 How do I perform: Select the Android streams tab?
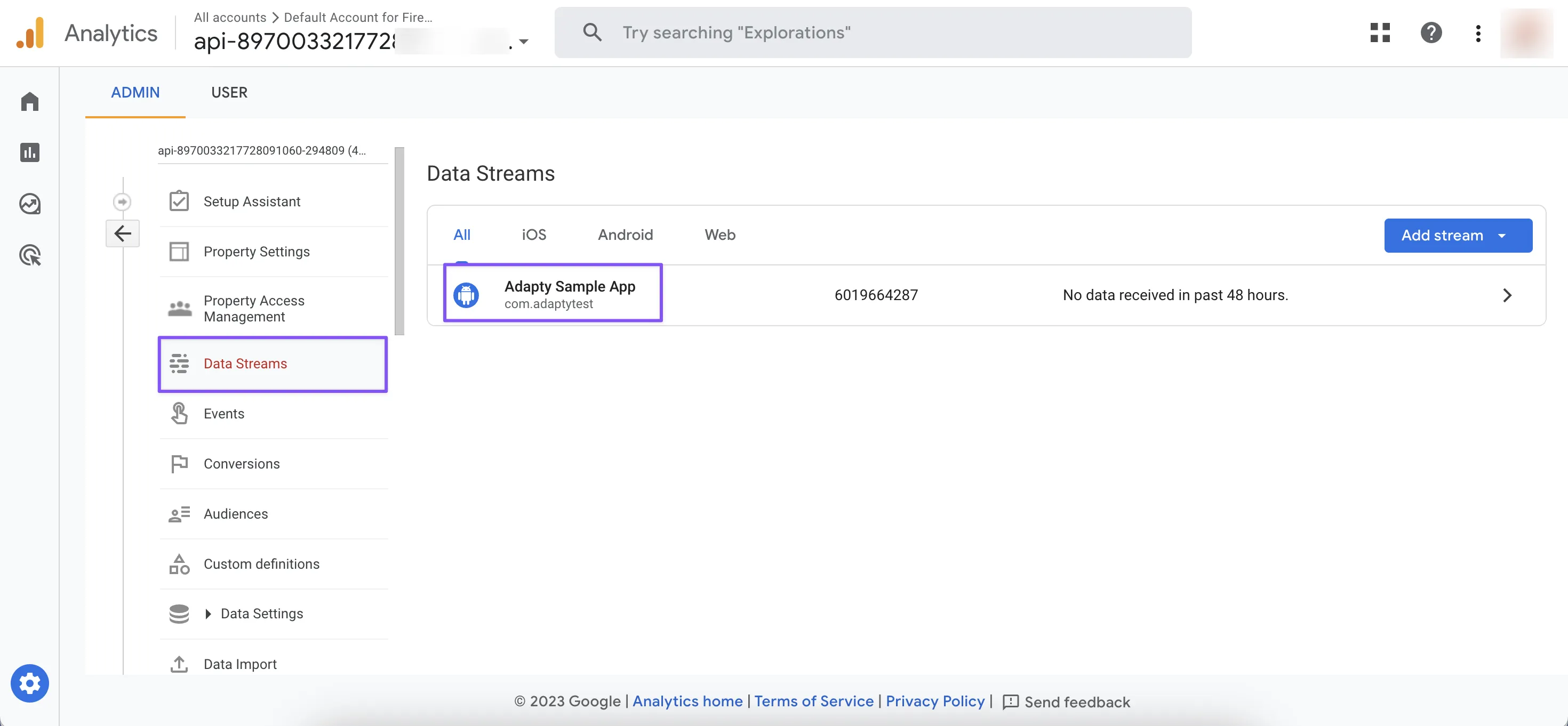tap(625, 235)
